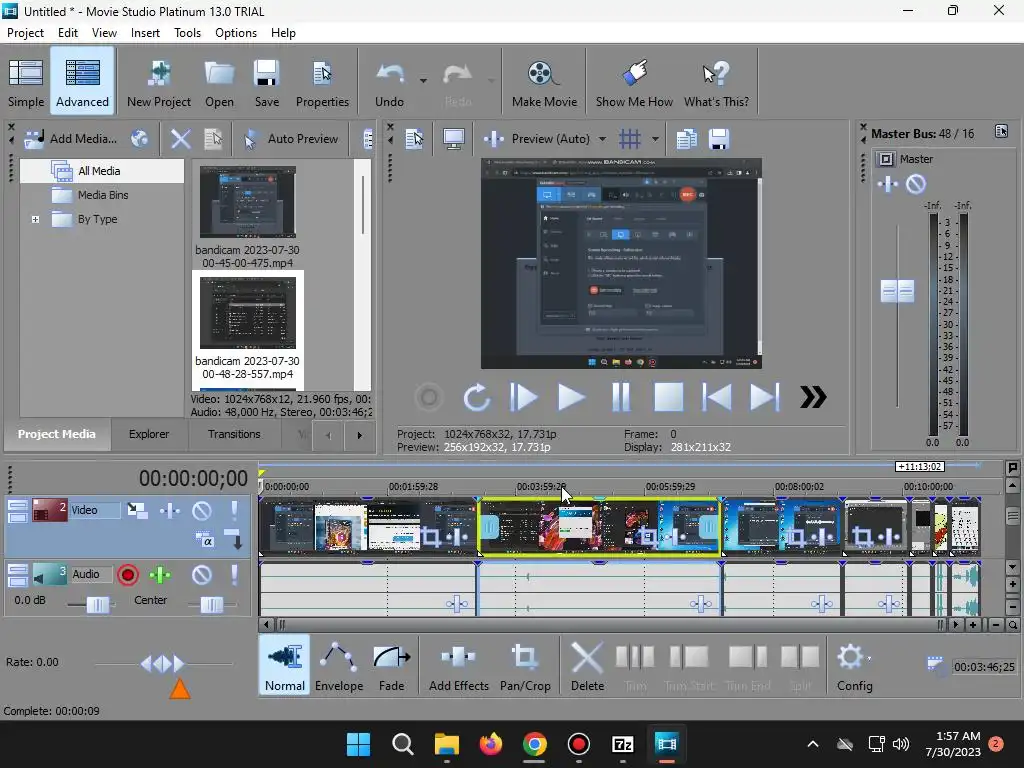Select Media Bins folder
This screenshot has width=1024, height=768.
103,195
